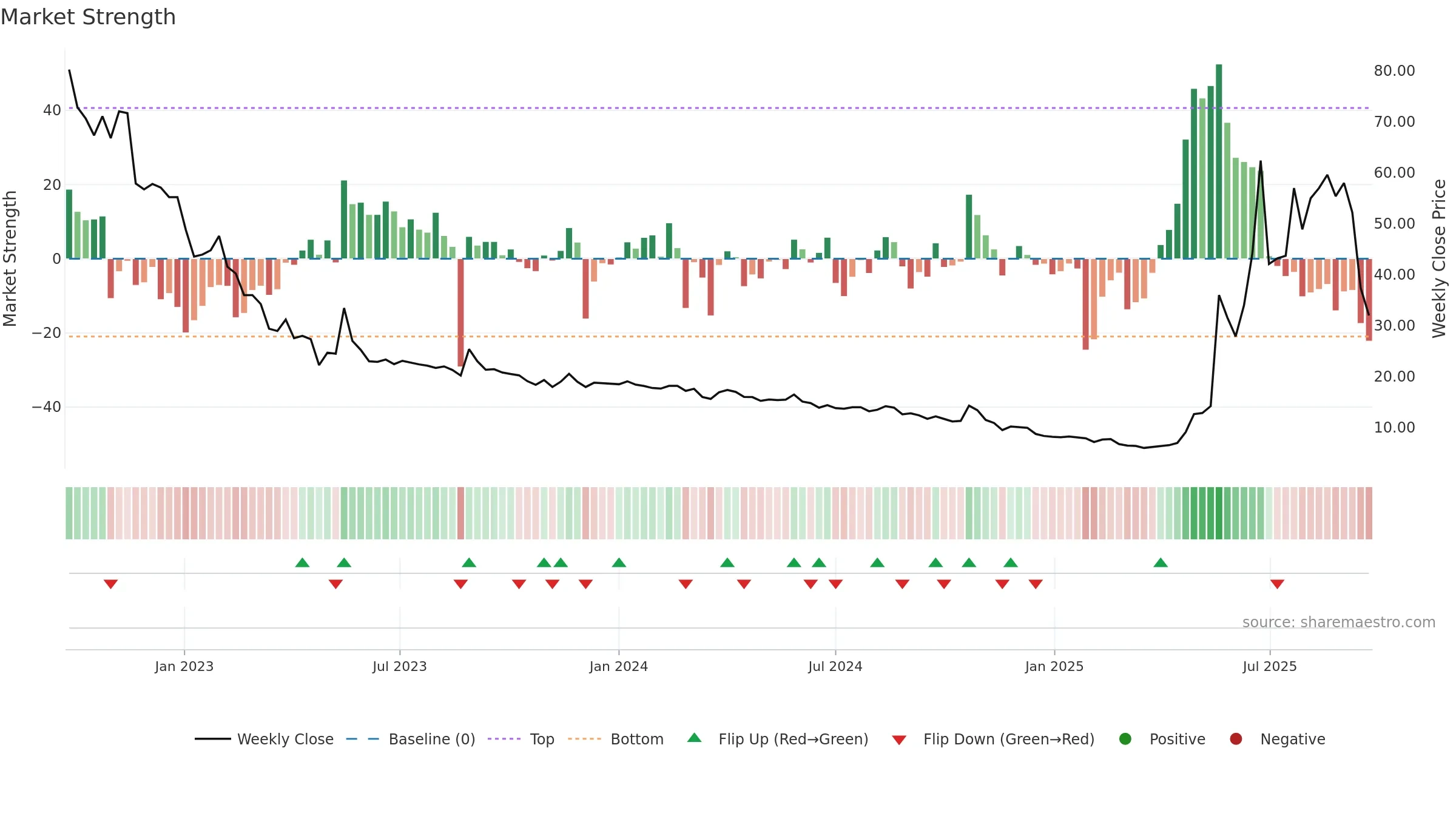Click the Jan 2023 axis label
This screenshot has width=1456, height=819.
pyautogui.click(x=184, y=667)
